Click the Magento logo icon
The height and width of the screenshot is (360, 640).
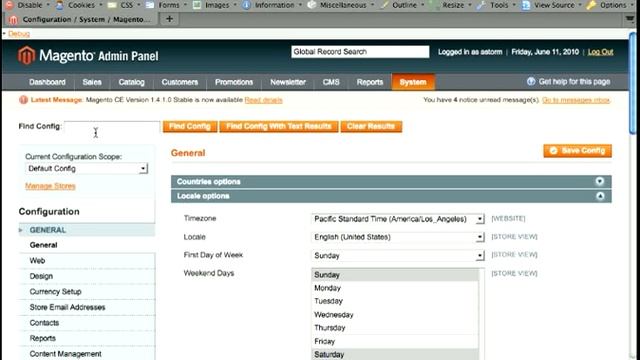point(26,55)
